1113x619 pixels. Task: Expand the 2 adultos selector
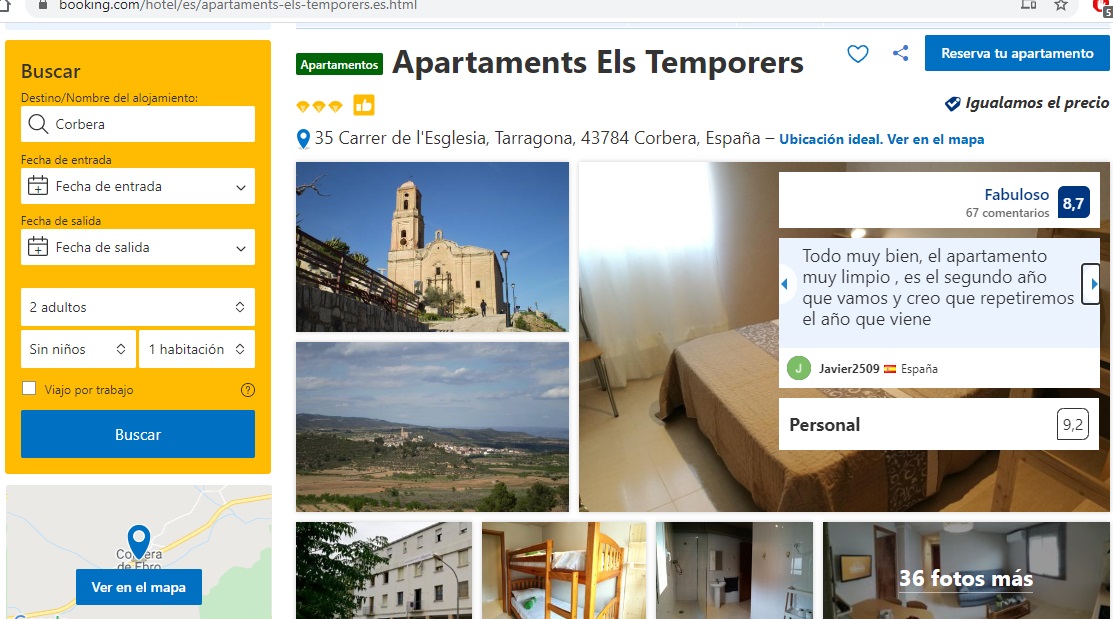pyautogui.click(x=138, y=307)
